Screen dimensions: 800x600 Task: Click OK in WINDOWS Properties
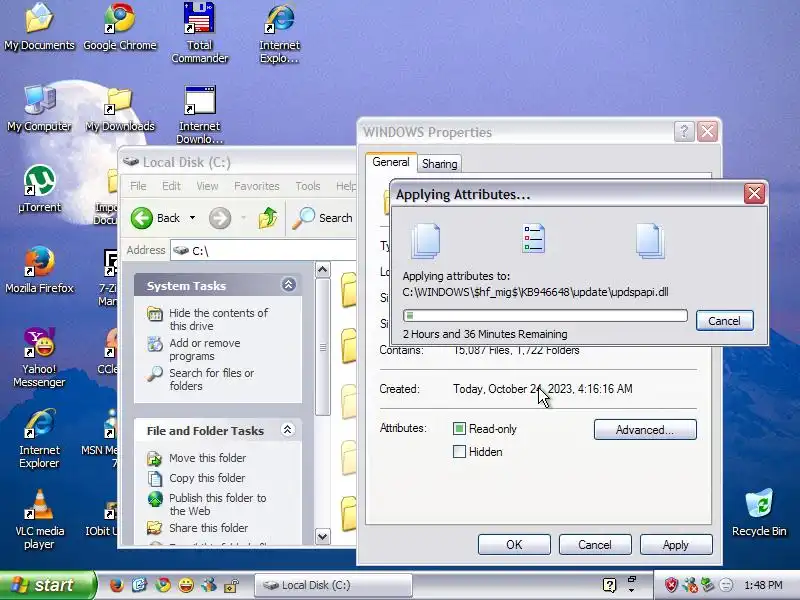(514, 545)
